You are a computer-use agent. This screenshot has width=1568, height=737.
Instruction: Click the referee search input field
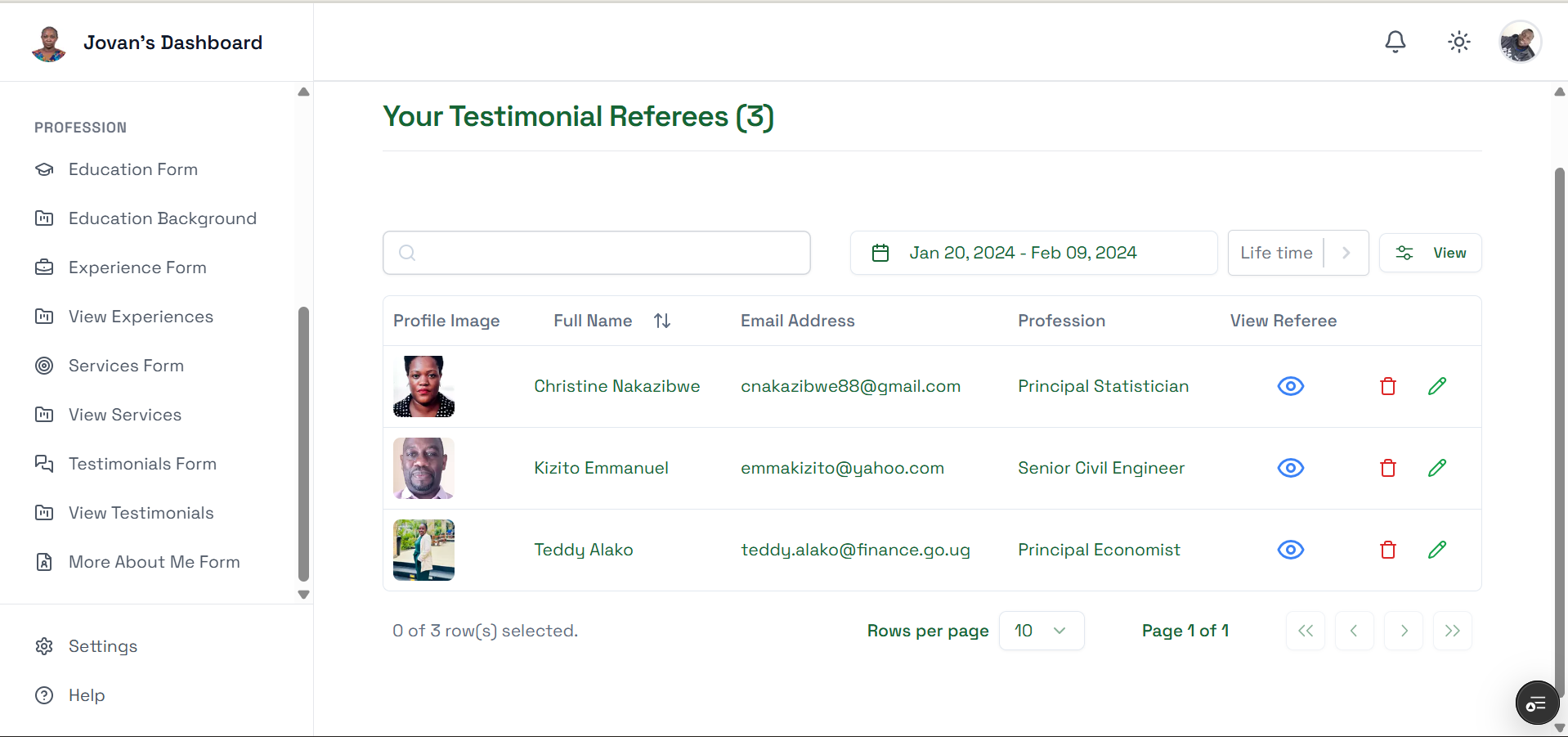pos(597,253)
